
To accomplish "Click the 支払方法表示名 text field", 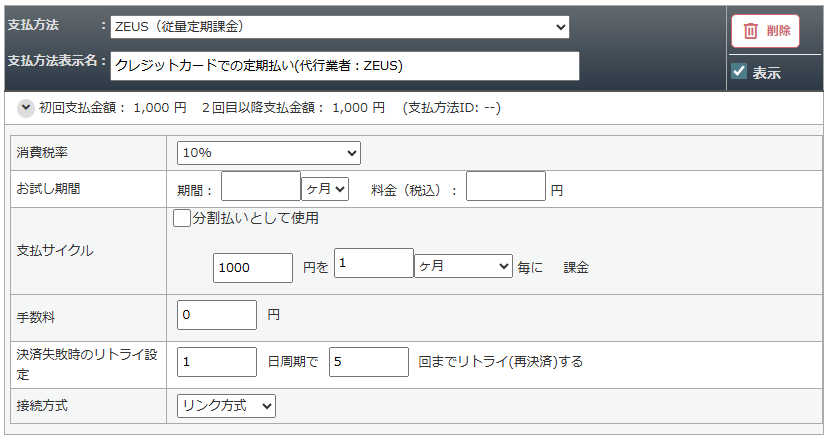I will point(345,66).
